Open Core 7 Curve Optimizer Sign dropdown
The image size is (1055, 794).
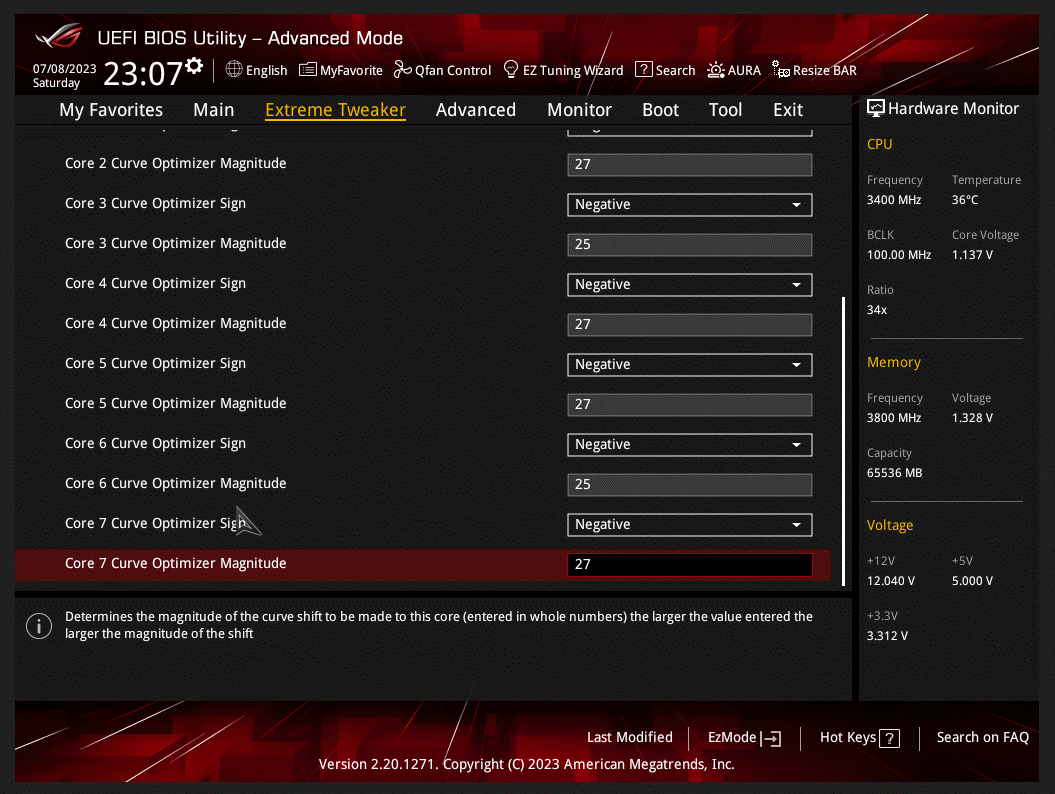pyautogui.click(x=690, y=525)
